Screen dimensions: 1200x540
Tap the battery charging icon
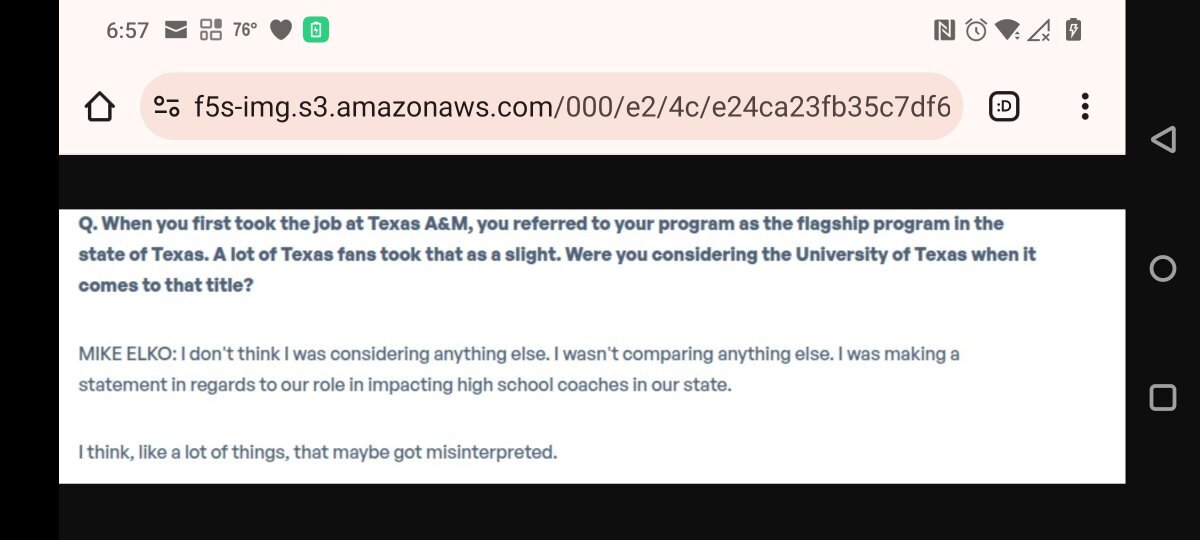(x=1073, y=30)
